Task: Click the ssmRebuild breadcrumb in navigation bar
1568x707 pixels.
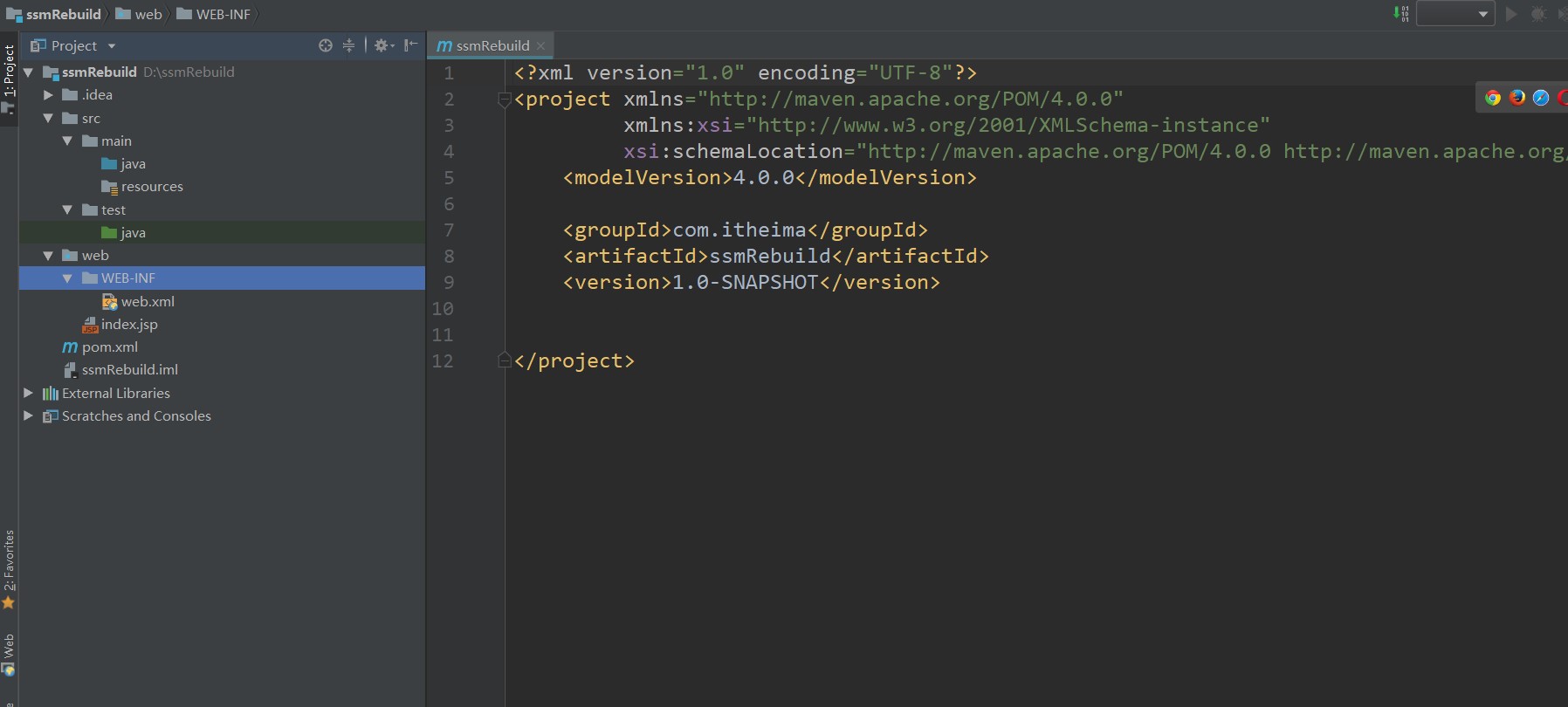Action: [54, 14]
